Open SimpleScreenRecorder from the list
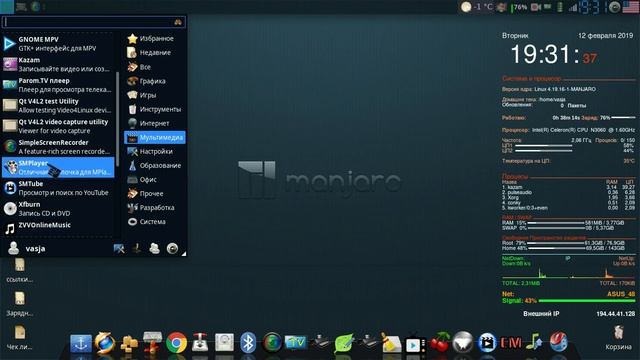Image resolution: width=640 pixels, height=360 pixels. tap(58, 147)
